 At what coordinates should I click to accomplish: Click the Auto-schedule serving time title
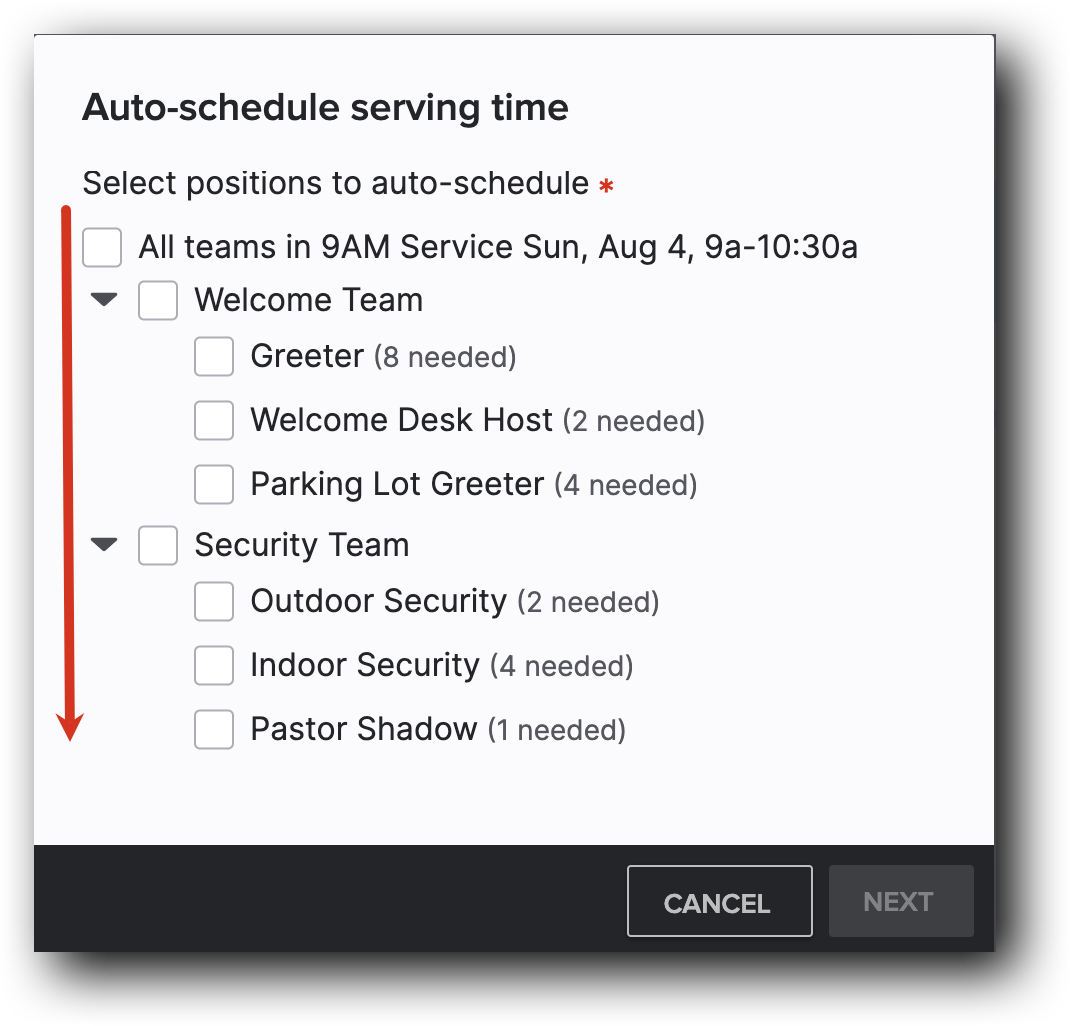pyautogui.click(x=325, y=107)
